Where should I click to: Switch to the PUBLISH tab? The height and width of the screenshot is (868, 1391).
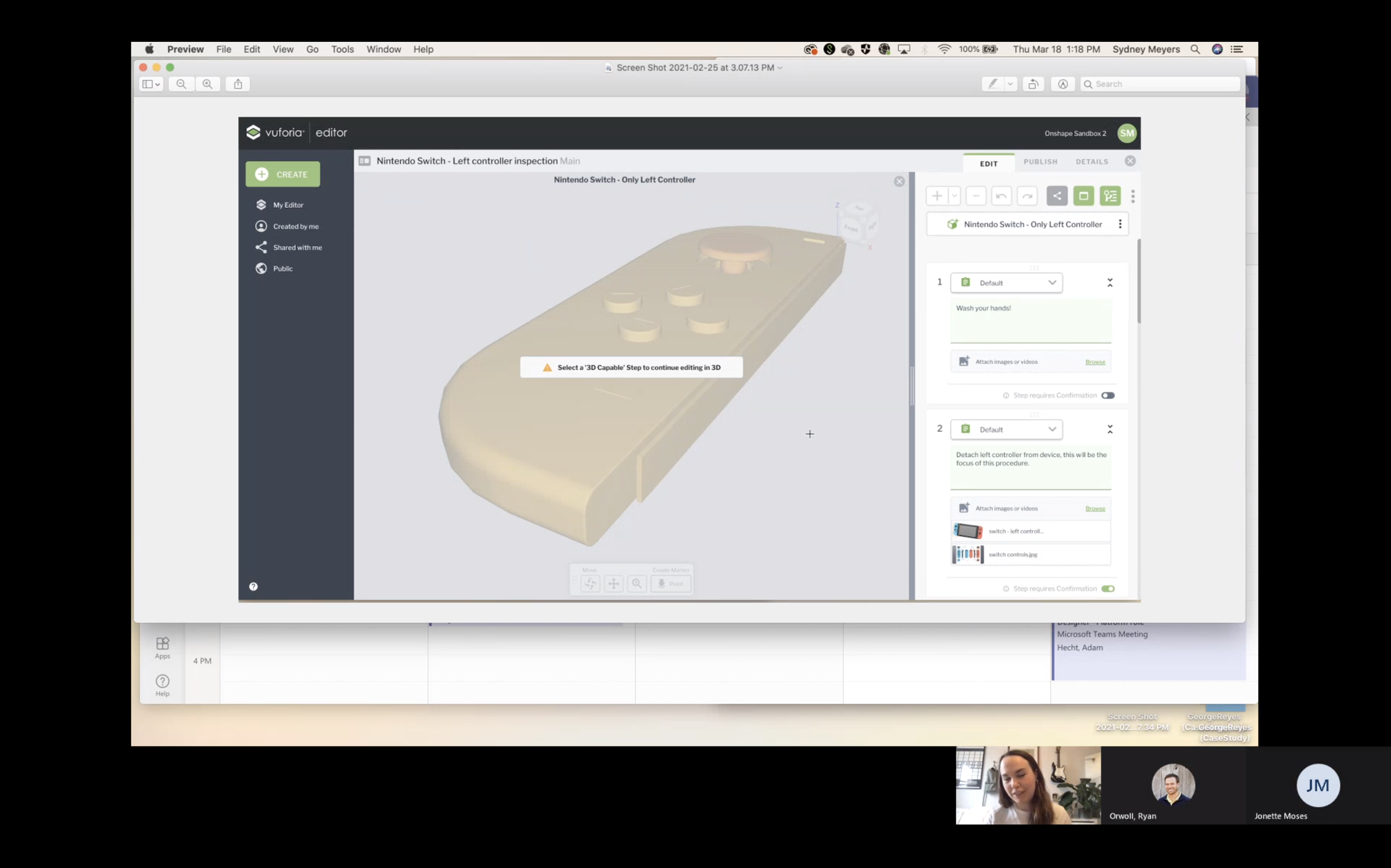pyautogui.click(x=1040, y=162)
